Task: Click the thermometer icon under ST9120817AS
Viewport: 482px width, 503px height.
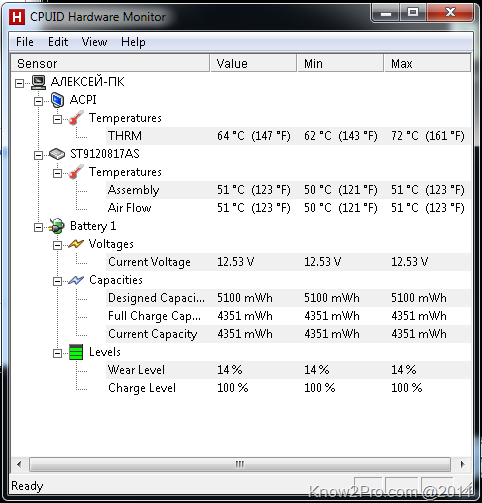Action: coord(76,172)
